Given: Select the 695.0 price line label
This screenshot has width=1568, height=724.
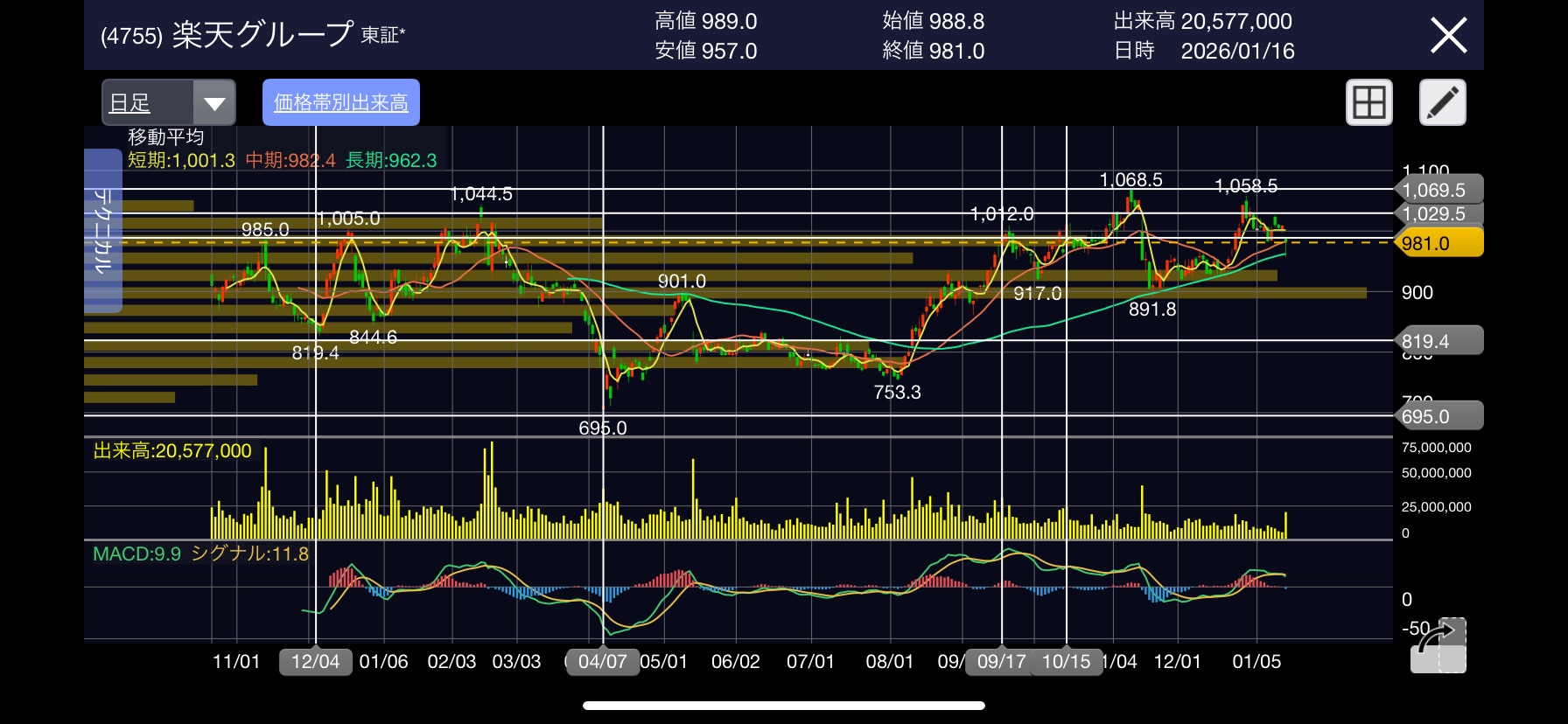Looking at the screenshot, I should 1437,416.
